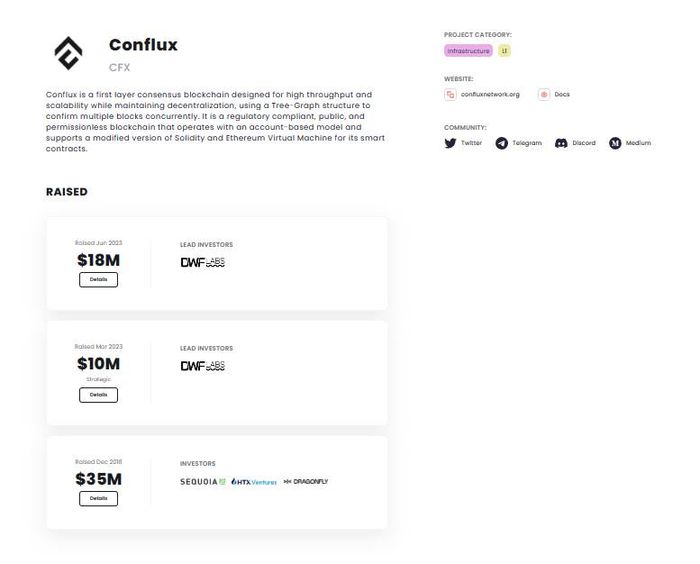This screenshot has width=700, height=564.
Task: Click DWF Labs logo in $18M round
Action: click(203, 263)
